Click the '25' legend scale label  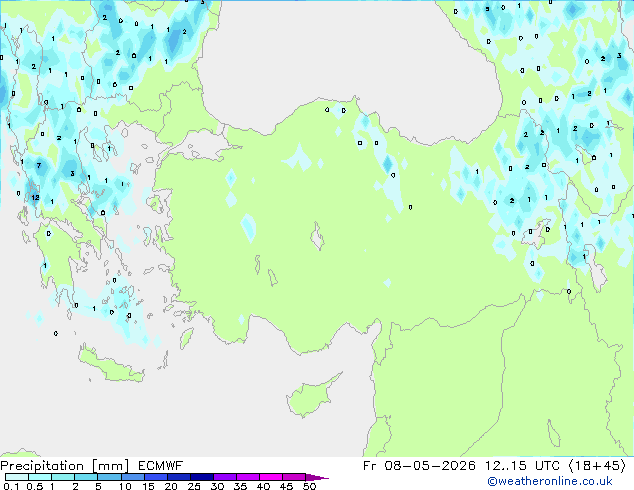194,486
